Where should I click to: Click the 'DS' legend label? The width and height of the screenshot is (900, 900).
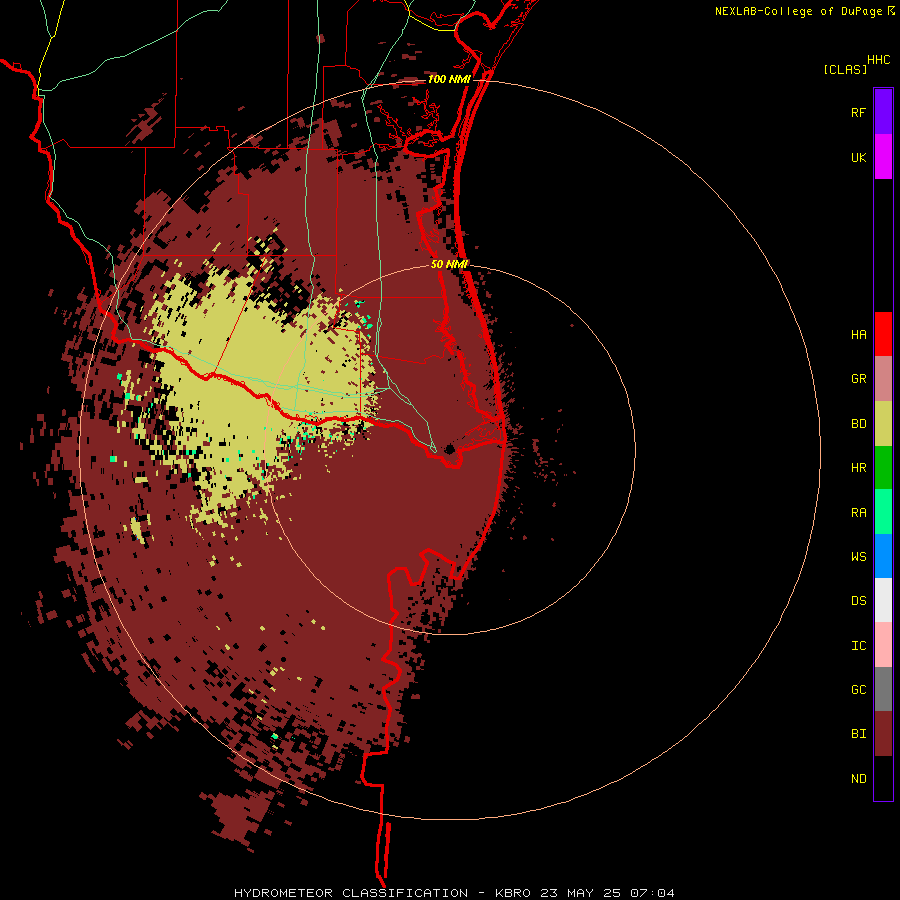pyautogui.click(x=858, y=601)
